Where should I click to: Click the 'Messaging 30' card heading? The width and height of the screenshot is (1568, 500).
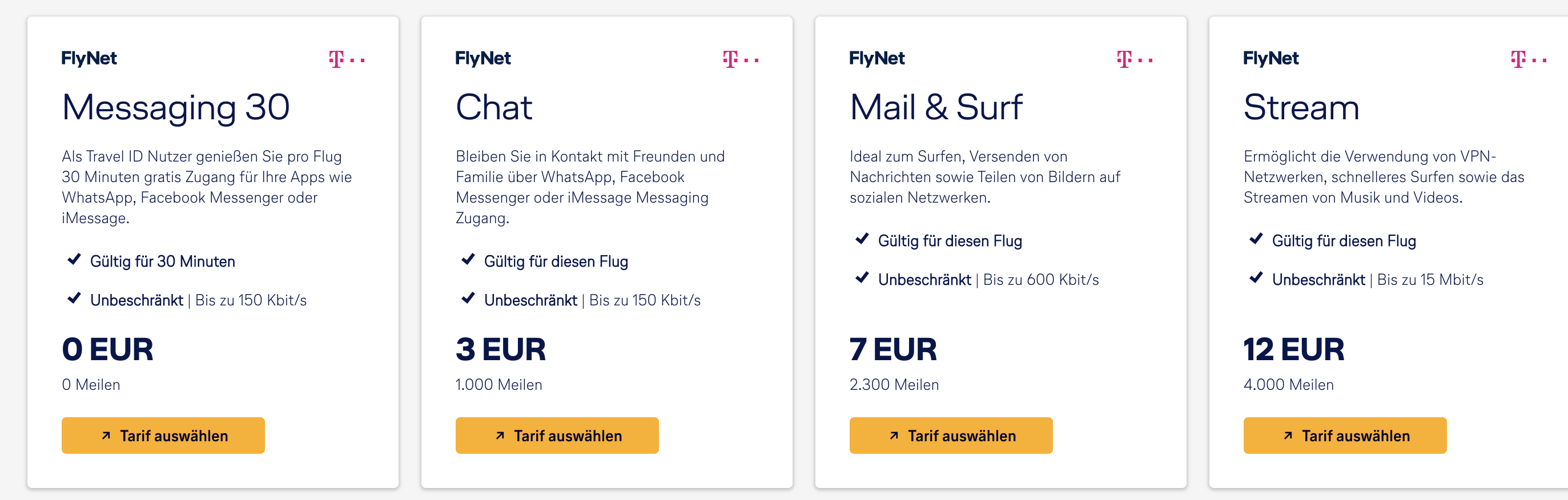click(175, 108)
